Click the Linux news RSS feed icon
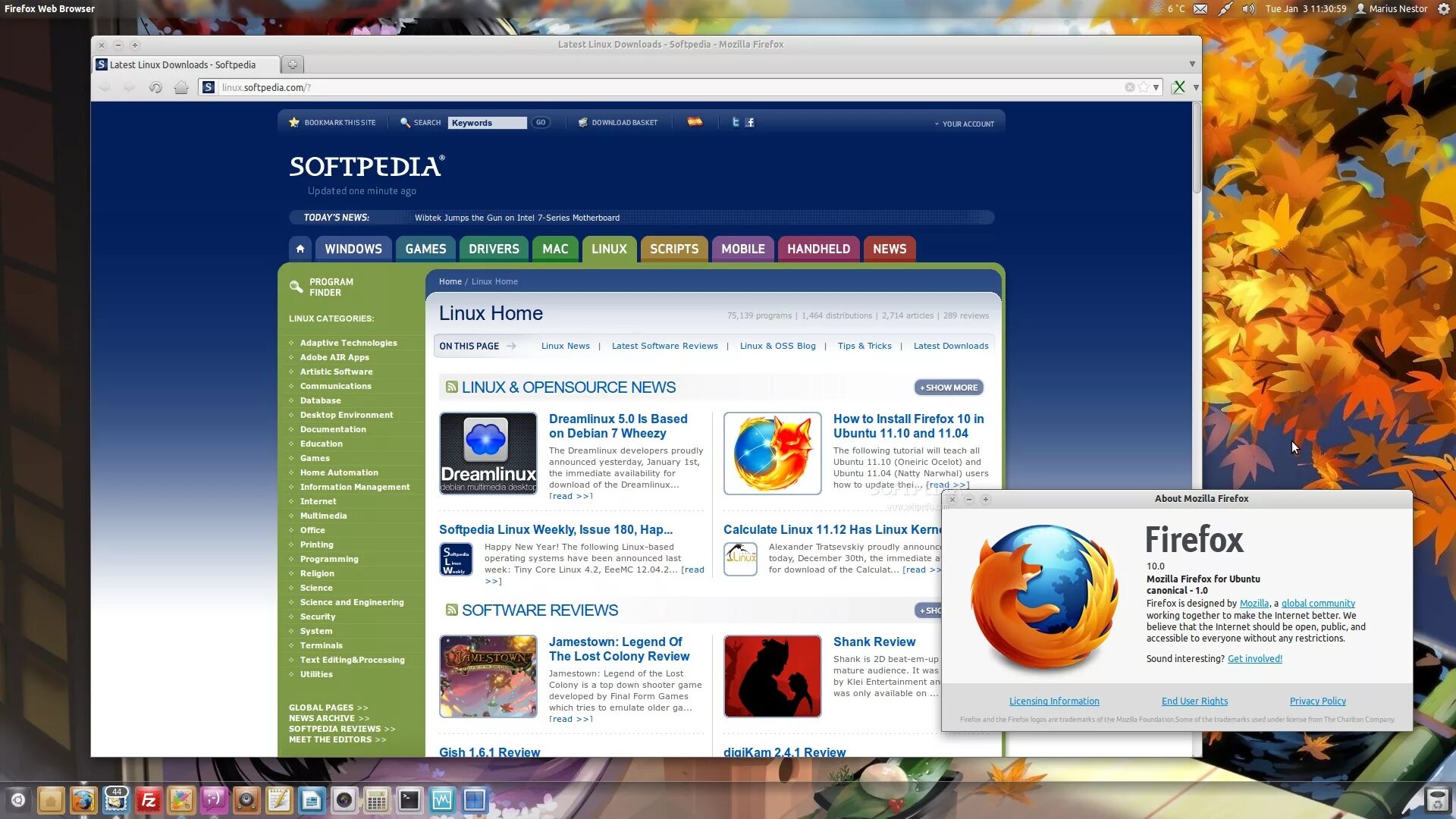1456x819 pixels. [x=452, y=388]
